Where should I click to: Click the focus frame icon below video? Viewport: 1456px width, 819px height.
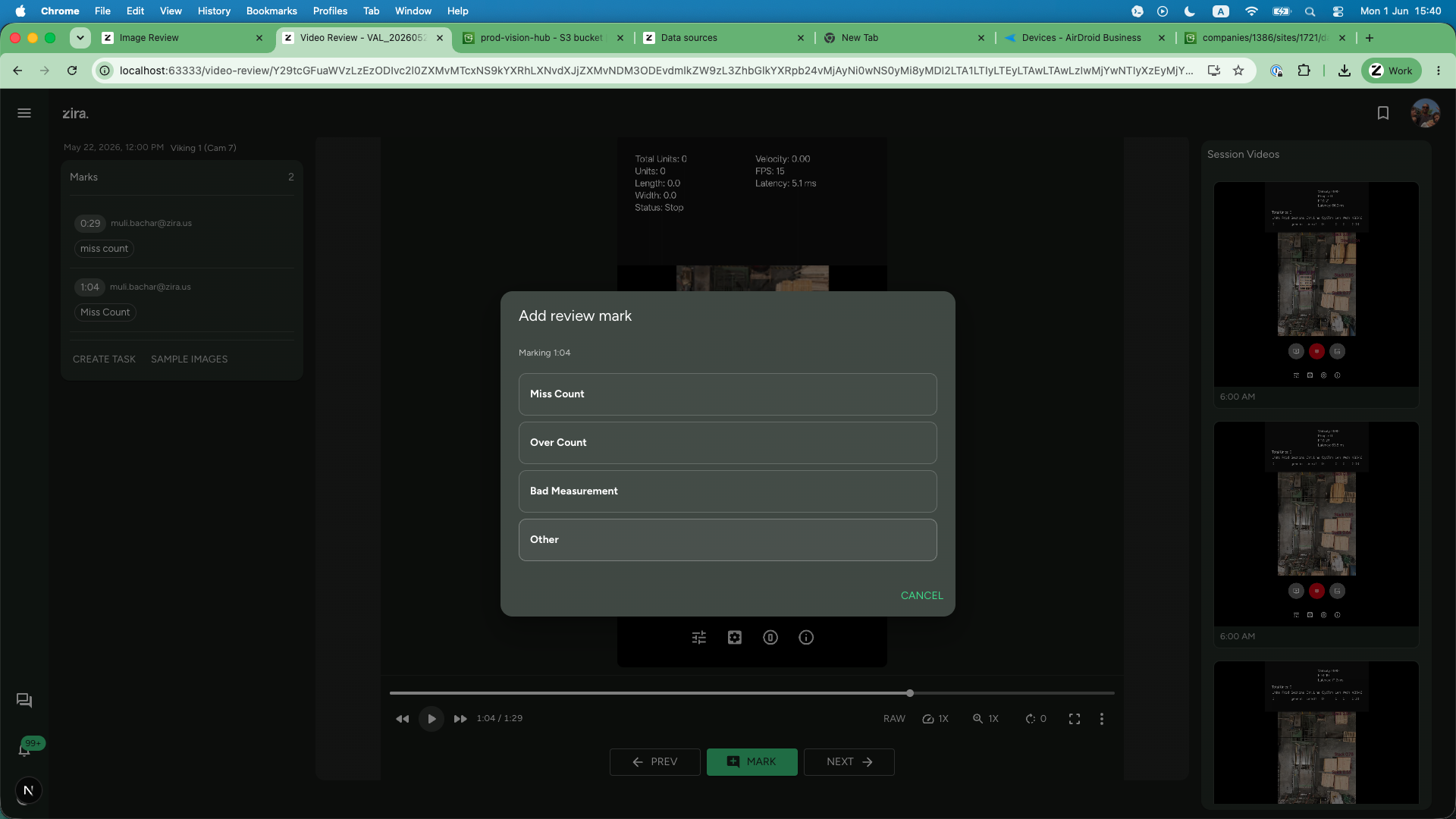[x=734, y=638]
